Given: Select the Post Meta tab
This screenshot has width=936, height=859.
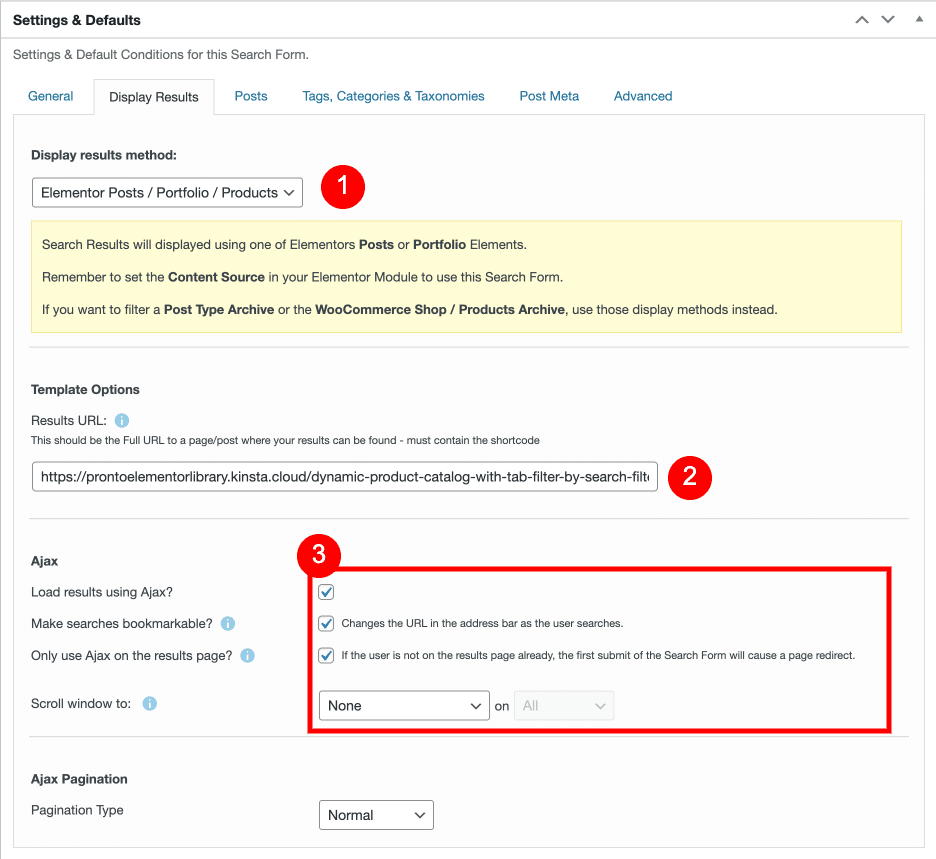Looking at the screenshot, I should pos(549,96).
